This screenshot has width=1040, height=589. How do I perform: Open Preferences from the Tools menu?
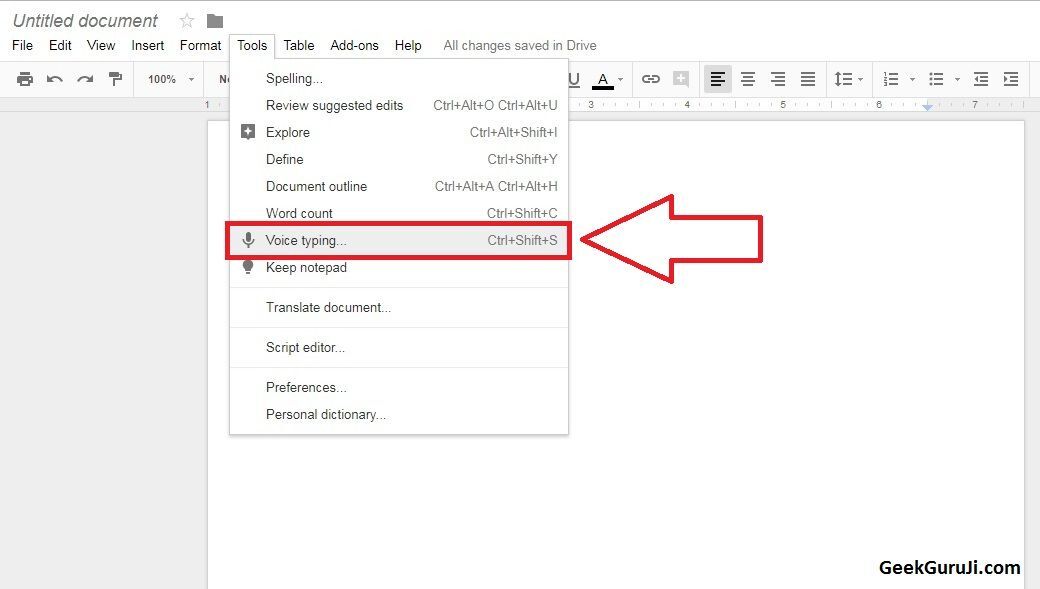[x=306, y=387]
